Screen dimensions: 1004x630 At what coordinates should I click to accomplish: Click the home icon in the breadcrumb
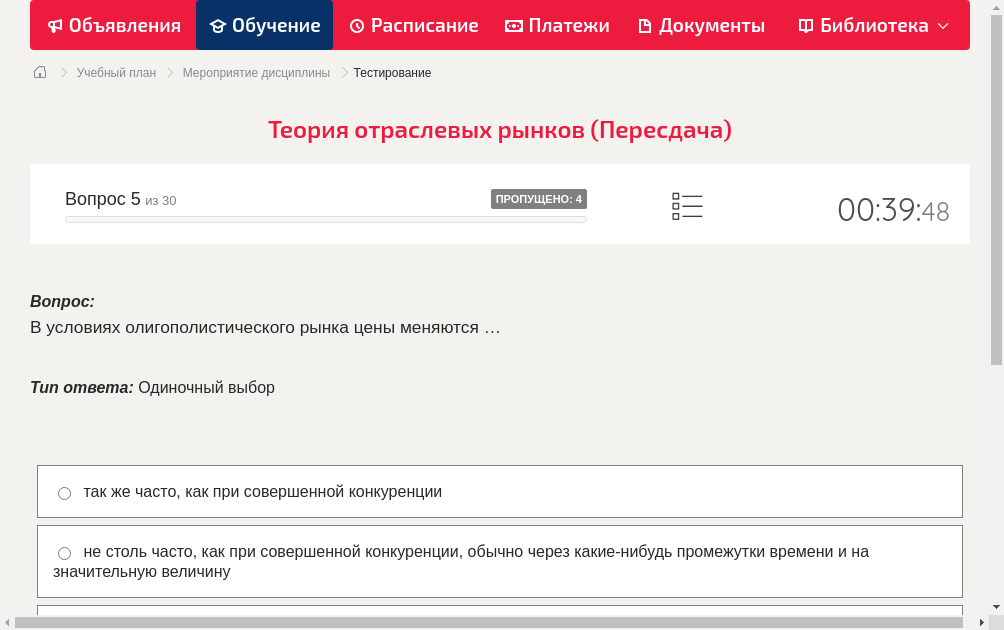[39, 72]
